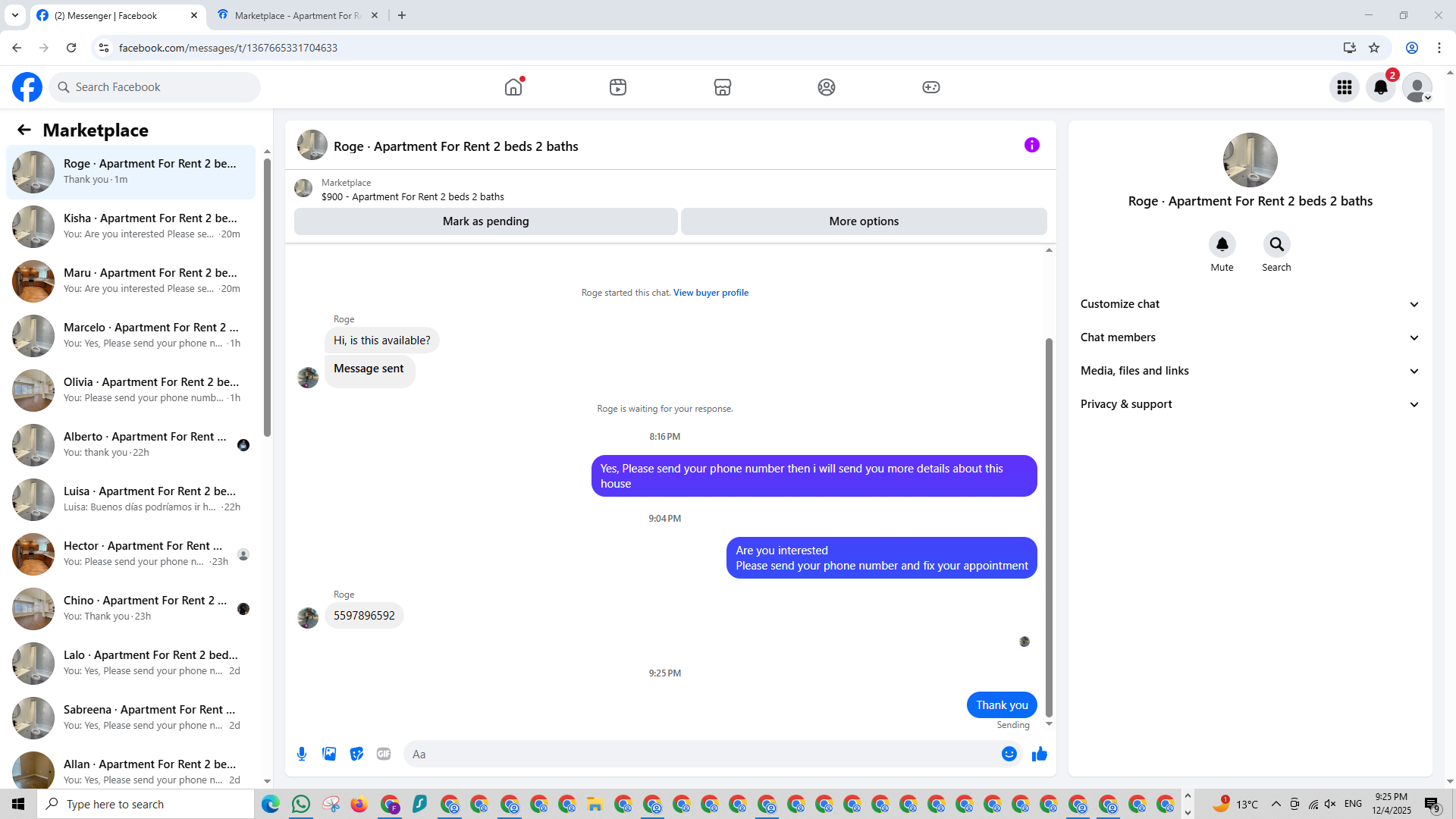Open the sticker picker icon
This screenshot has width=1456, height=819.
click(x=356, y=754)
